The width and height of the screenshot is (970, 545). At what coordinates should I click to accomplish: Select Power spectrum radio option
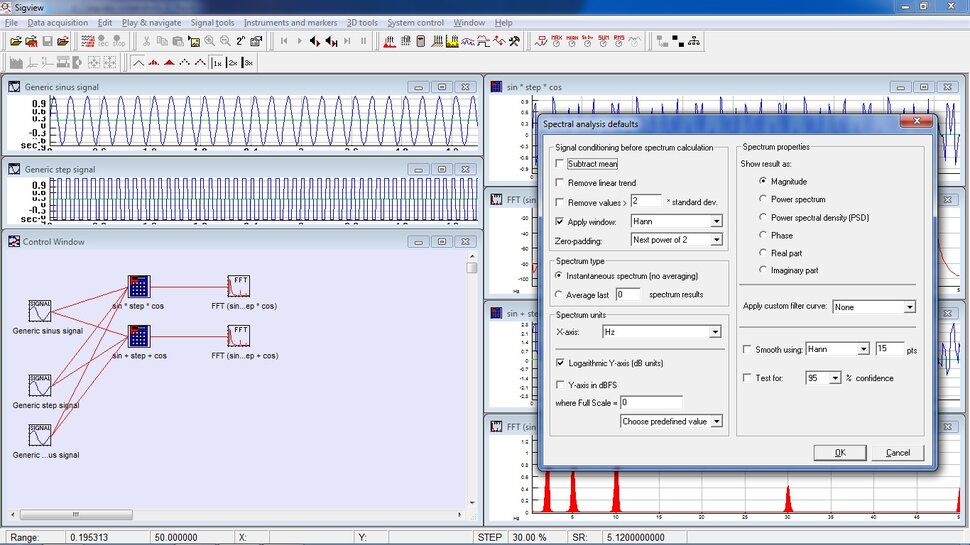[763, 199]
